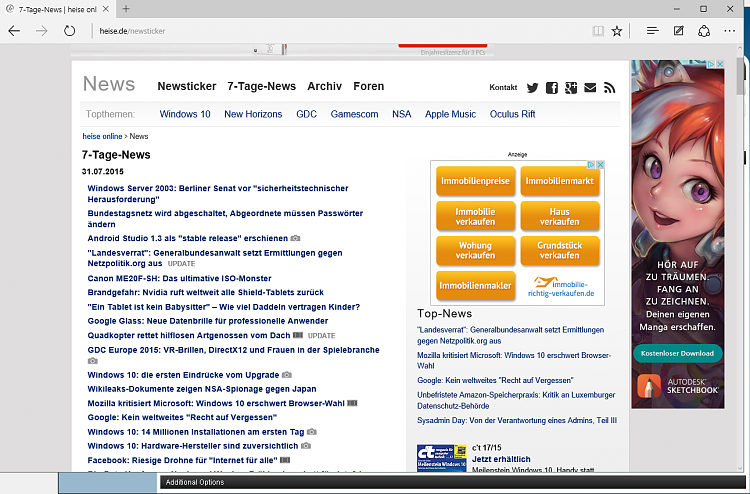Click the browser forward arrow
750x494 pixels.
(42, 31)
